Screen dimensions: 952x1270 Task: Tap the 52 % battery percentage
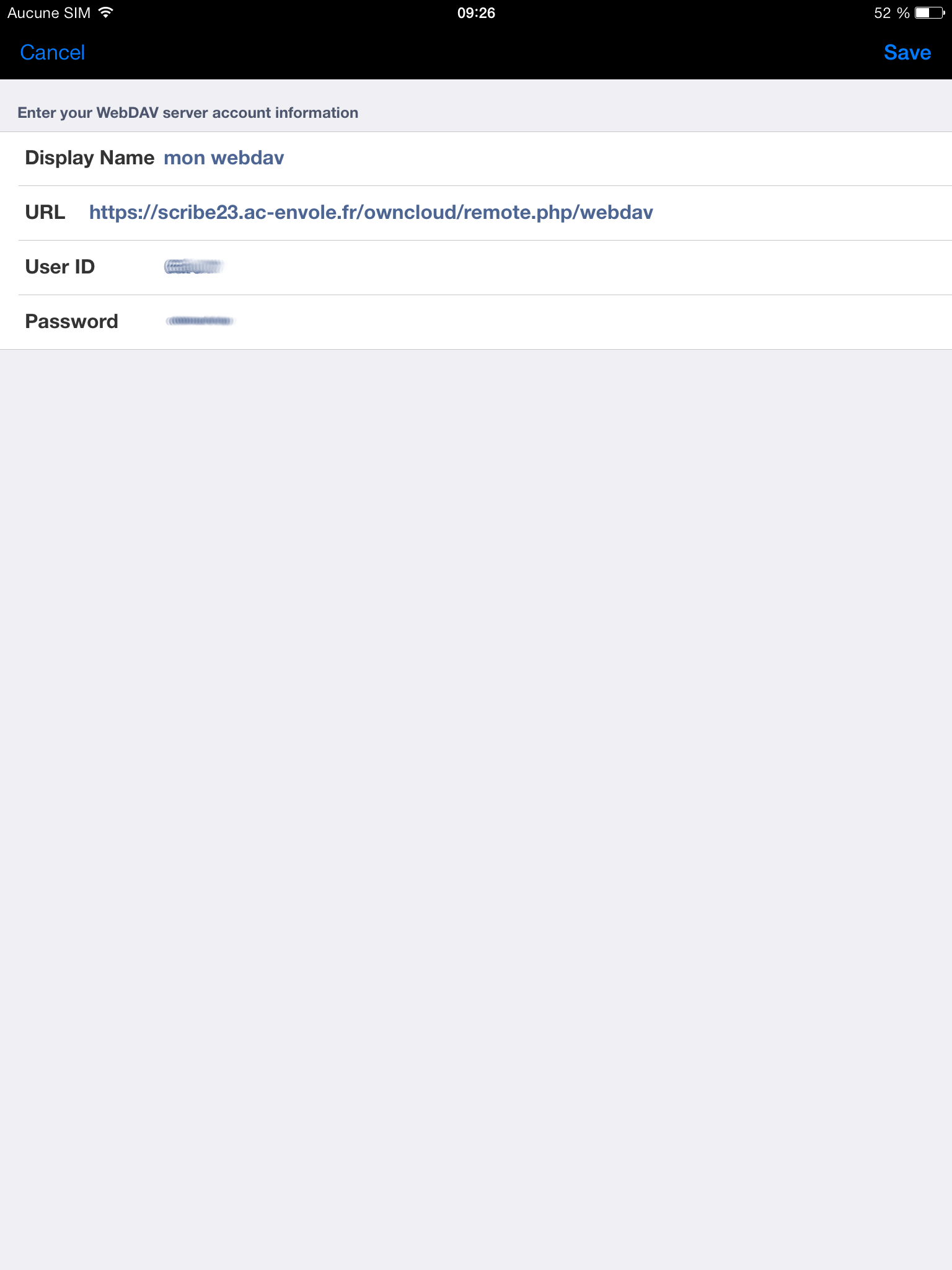coord(891,13)
